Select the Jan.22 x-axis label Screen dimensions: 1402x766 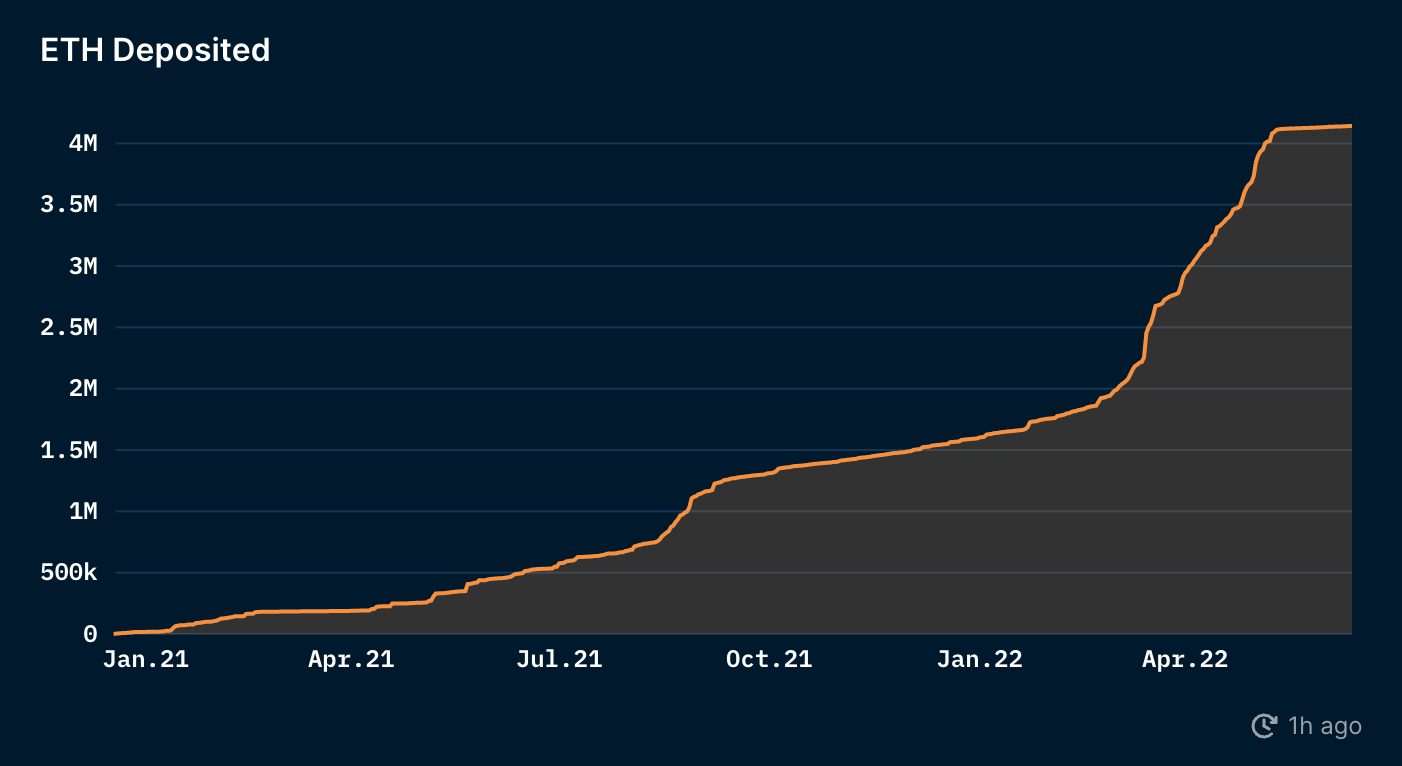tap(979, 660)
